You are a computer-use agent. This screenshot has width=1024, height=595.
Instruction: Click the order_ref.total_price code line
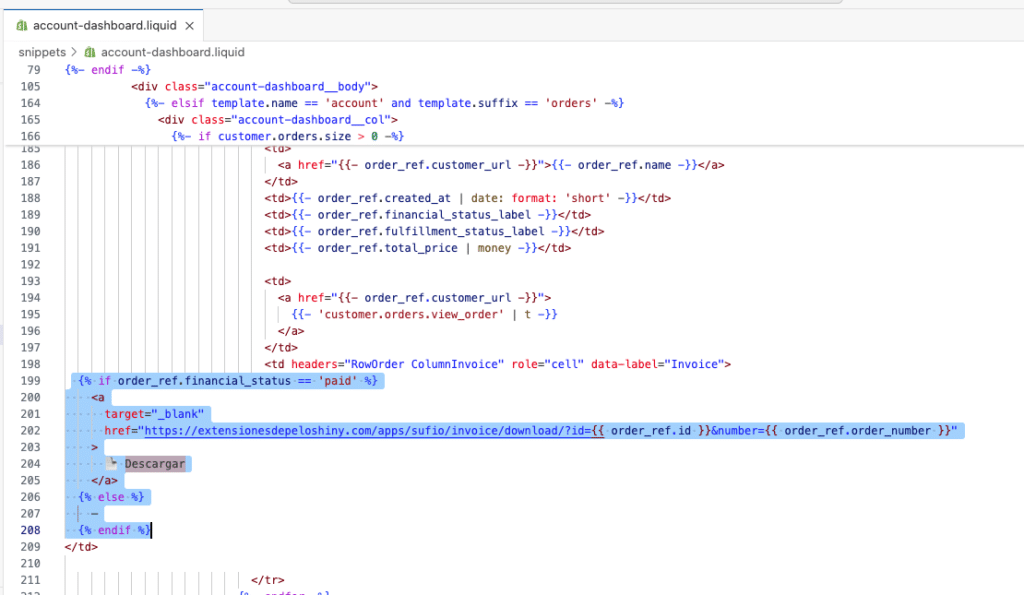tap(417, 248)
